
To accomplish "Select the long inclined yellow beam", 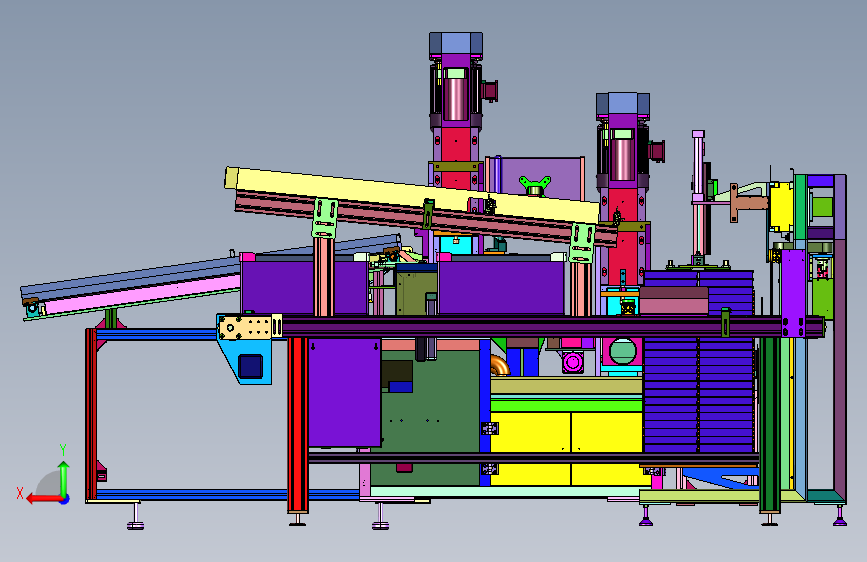I will point(412,194).
